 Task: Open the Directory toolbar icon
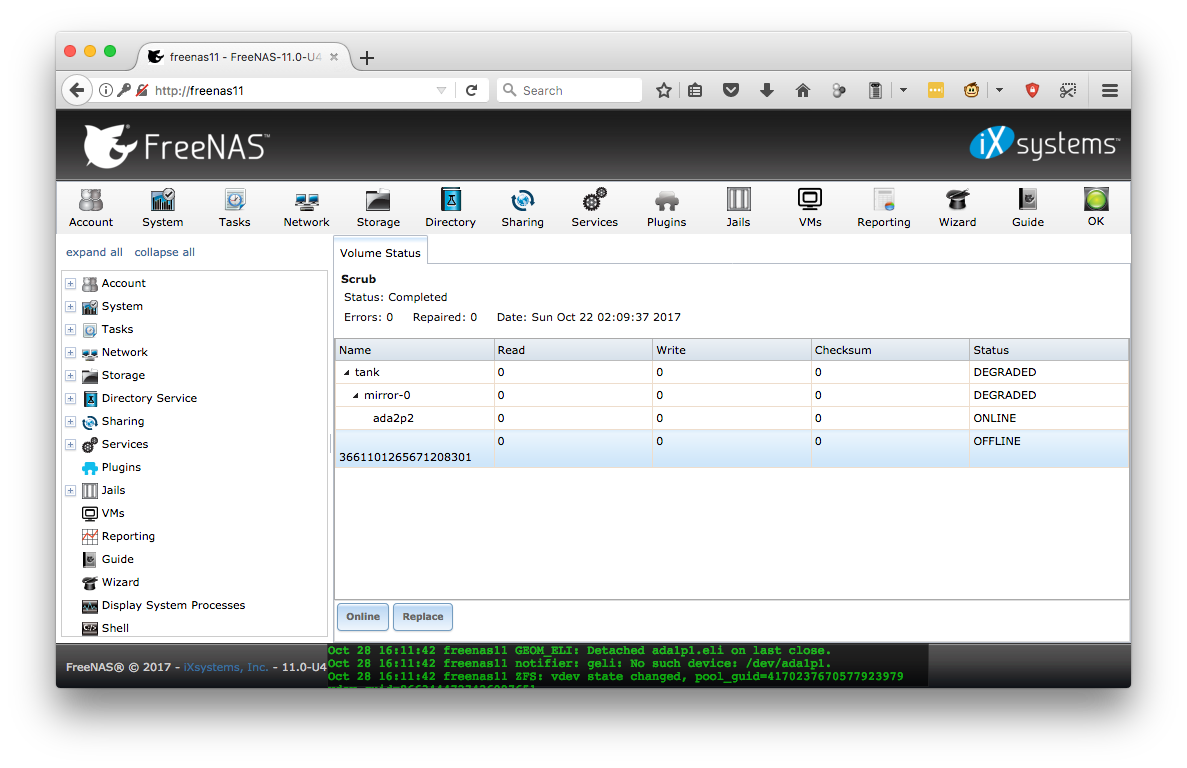(x=450, y=207)
